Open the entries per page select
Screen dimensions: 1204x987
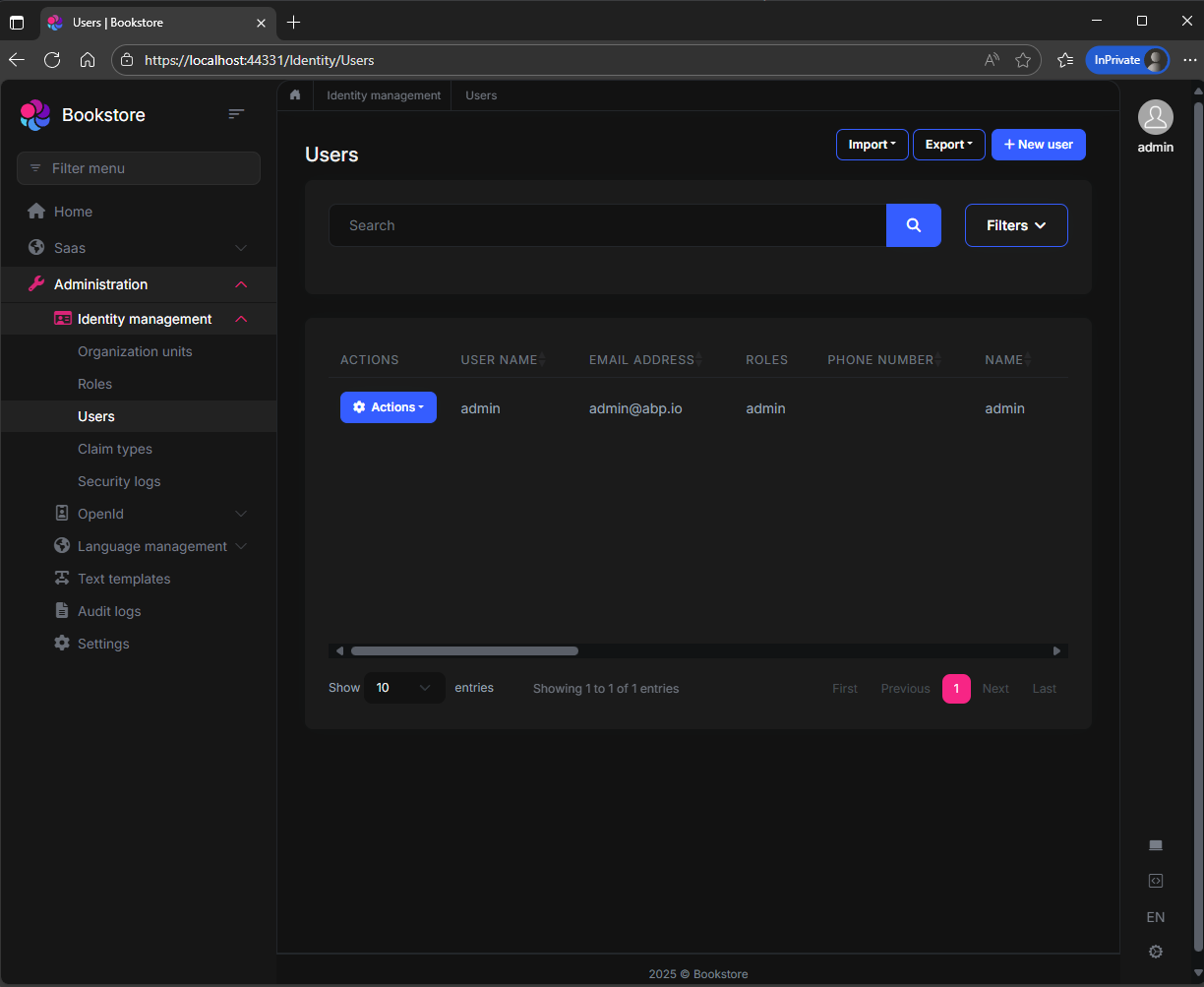pyautogui.click(x=404, y=688)
